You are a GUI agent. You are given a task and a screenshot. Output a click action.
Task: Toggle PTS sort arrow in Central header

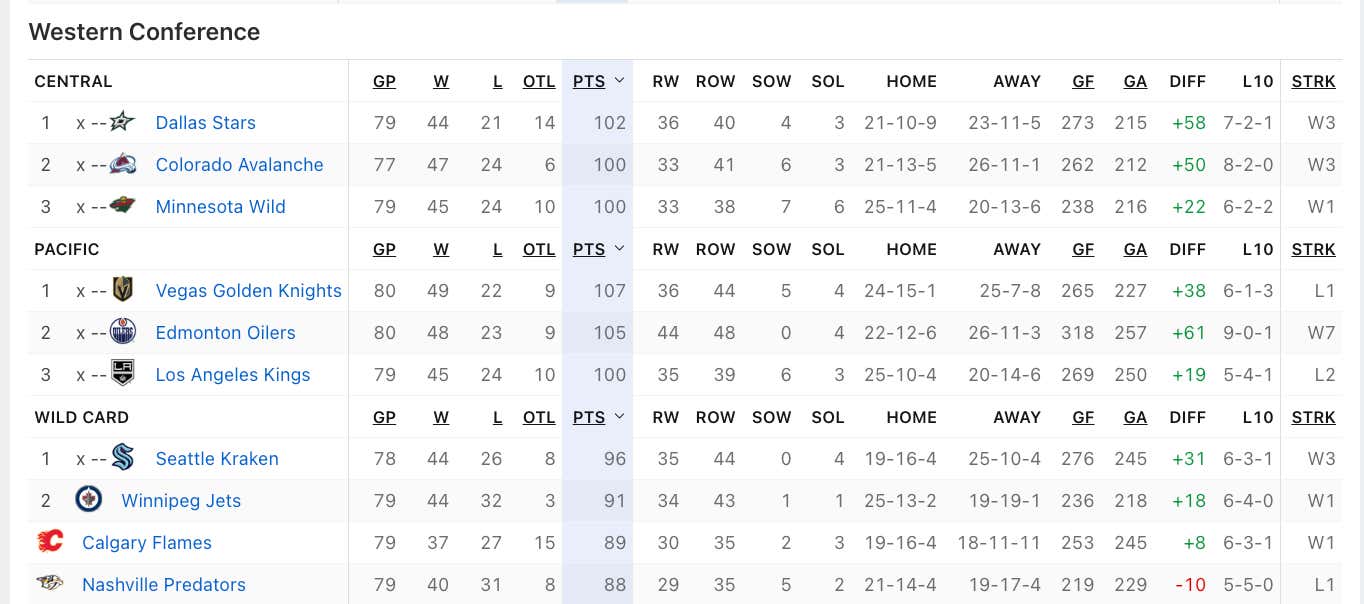click(619, 81)
